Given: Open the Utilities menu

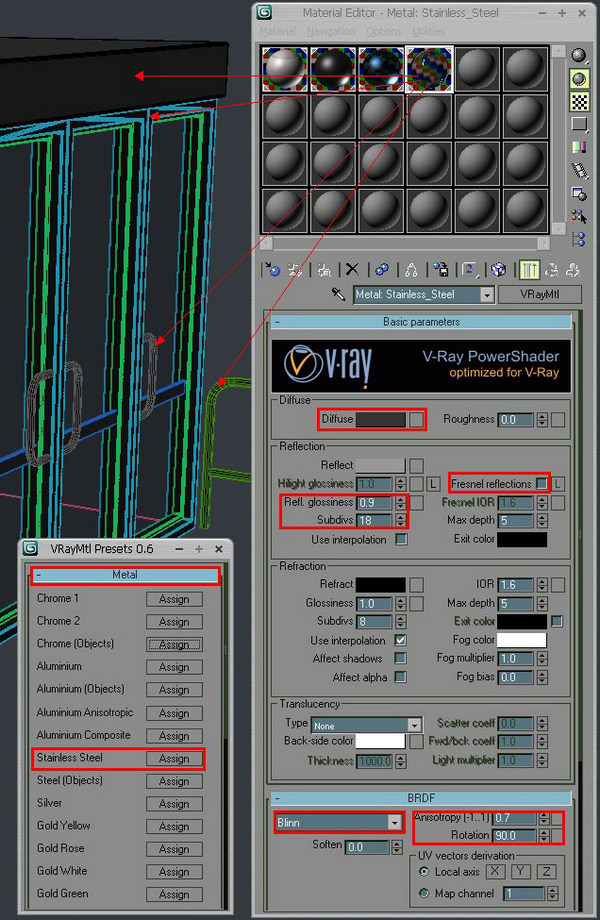Looking at the screenshot, I should pyautogui.click(x=428, y=31).
